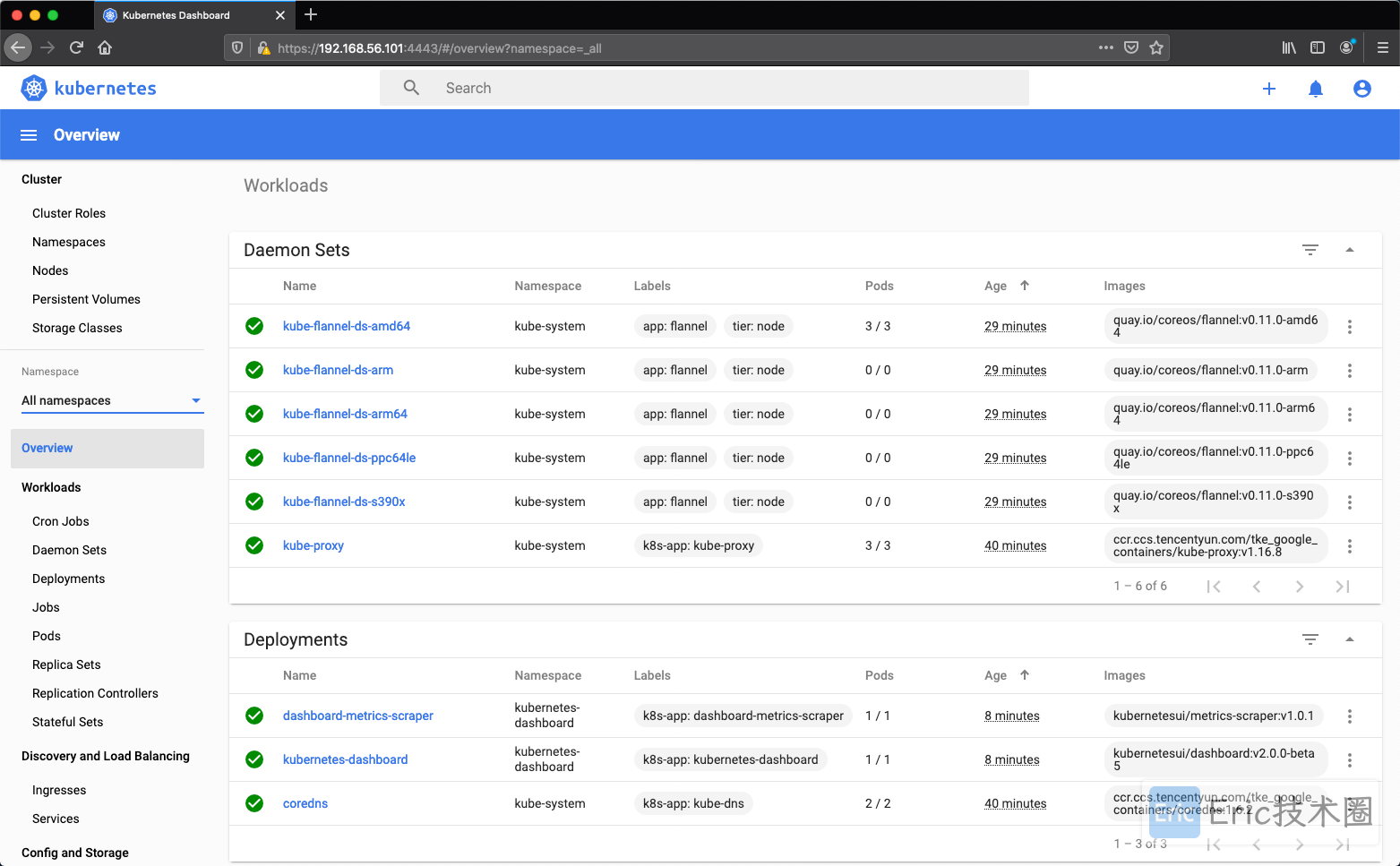Go to last page in Daemon Sets
Image resolution: width=1400 pixels, height=866 pixels.
pyautogui.click(x=1343, y=587)
